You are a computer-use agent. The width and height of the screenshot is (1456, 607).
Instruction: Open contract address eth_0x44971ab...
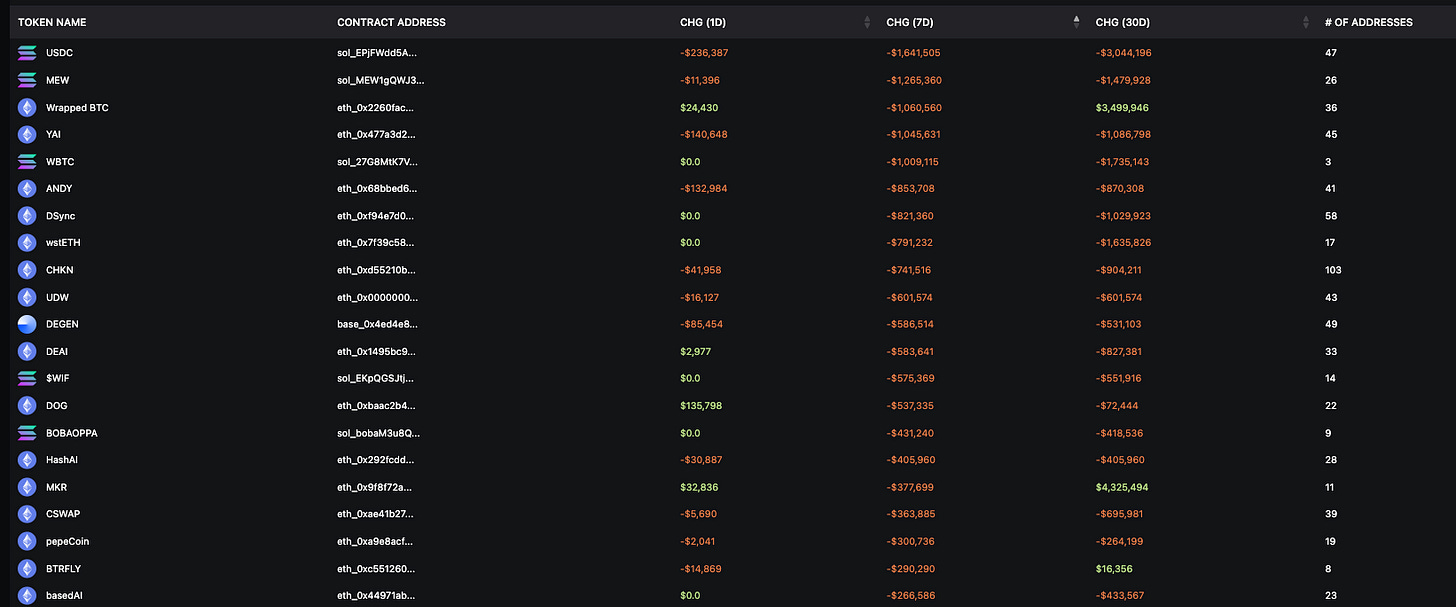click(375, 595)
